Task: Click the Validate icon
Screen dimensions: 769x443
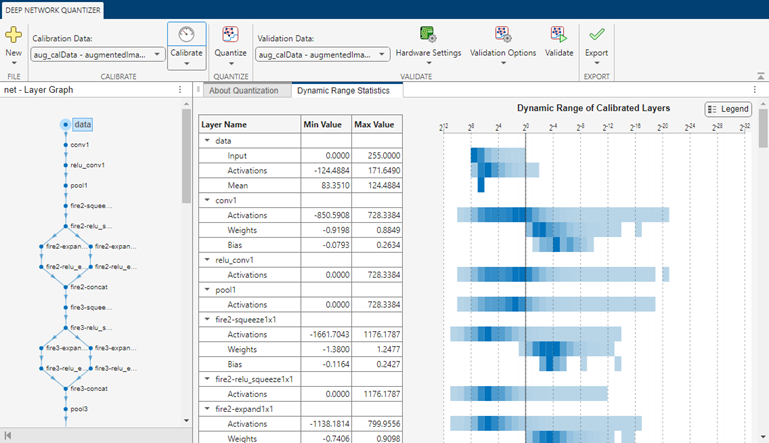Action: [x=559, y=35]
